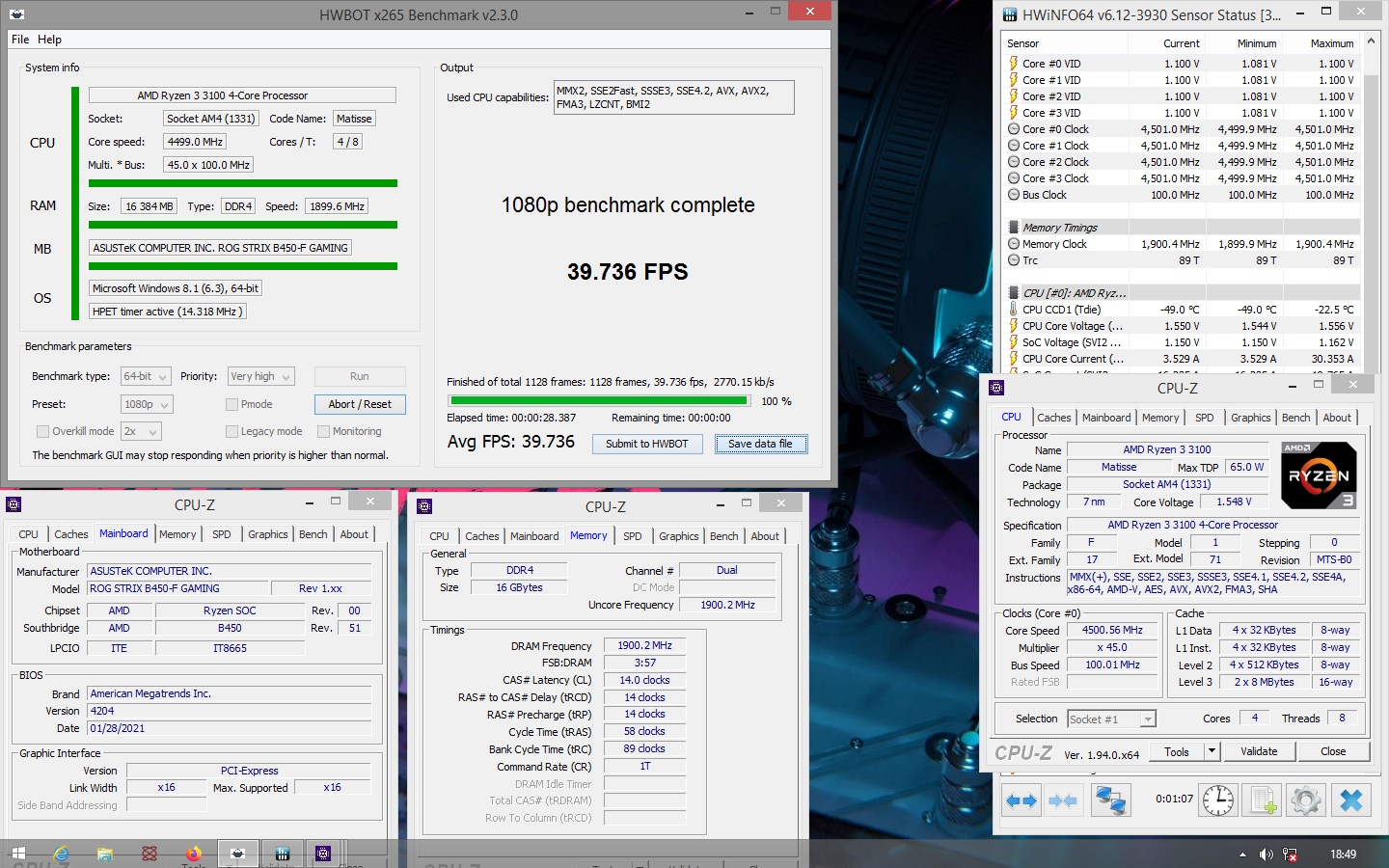The image size is (1389, 868).
Task: Launch Internet Explorer from taskbar
Action: coord(62,854)
